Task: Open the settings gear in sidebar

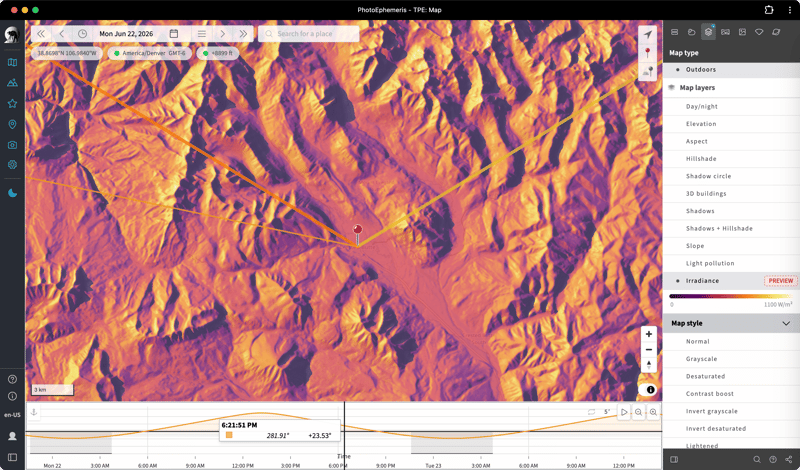Action: (x=12, y=165)
